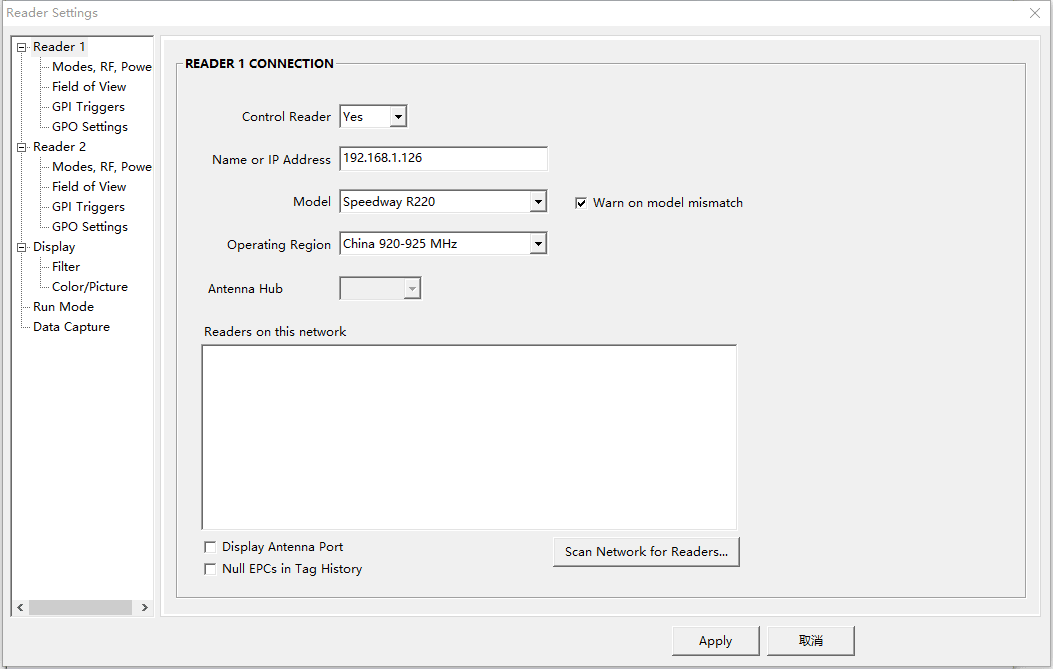1053x669 pixels.
Task: Select Field of View under Reader 1
Action: coord(89,87)
